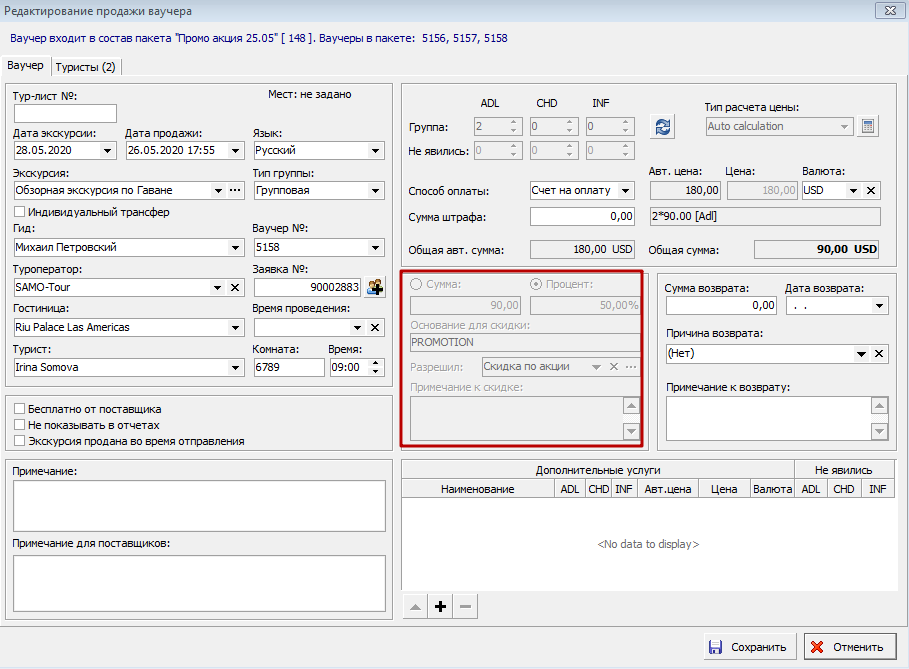Image resolution: width=909 pixels, height=669 pixels.
Task: Close the voucher editing window
Action: tap(890, 10)
